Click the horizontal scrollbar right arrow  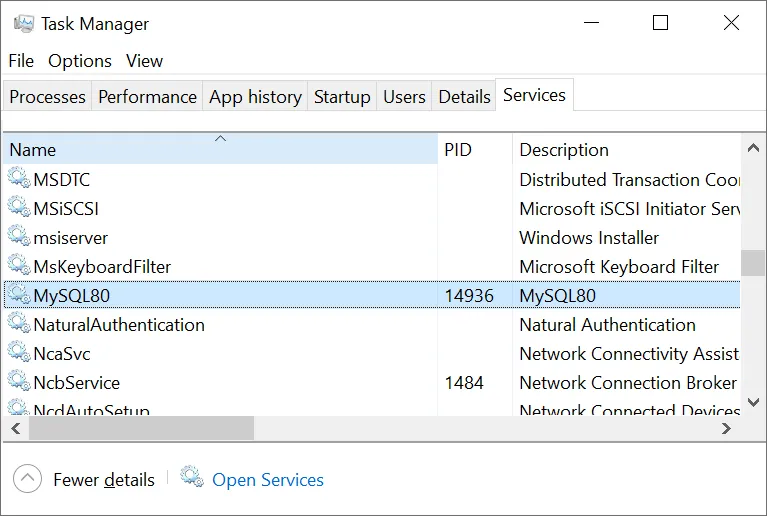727,428
